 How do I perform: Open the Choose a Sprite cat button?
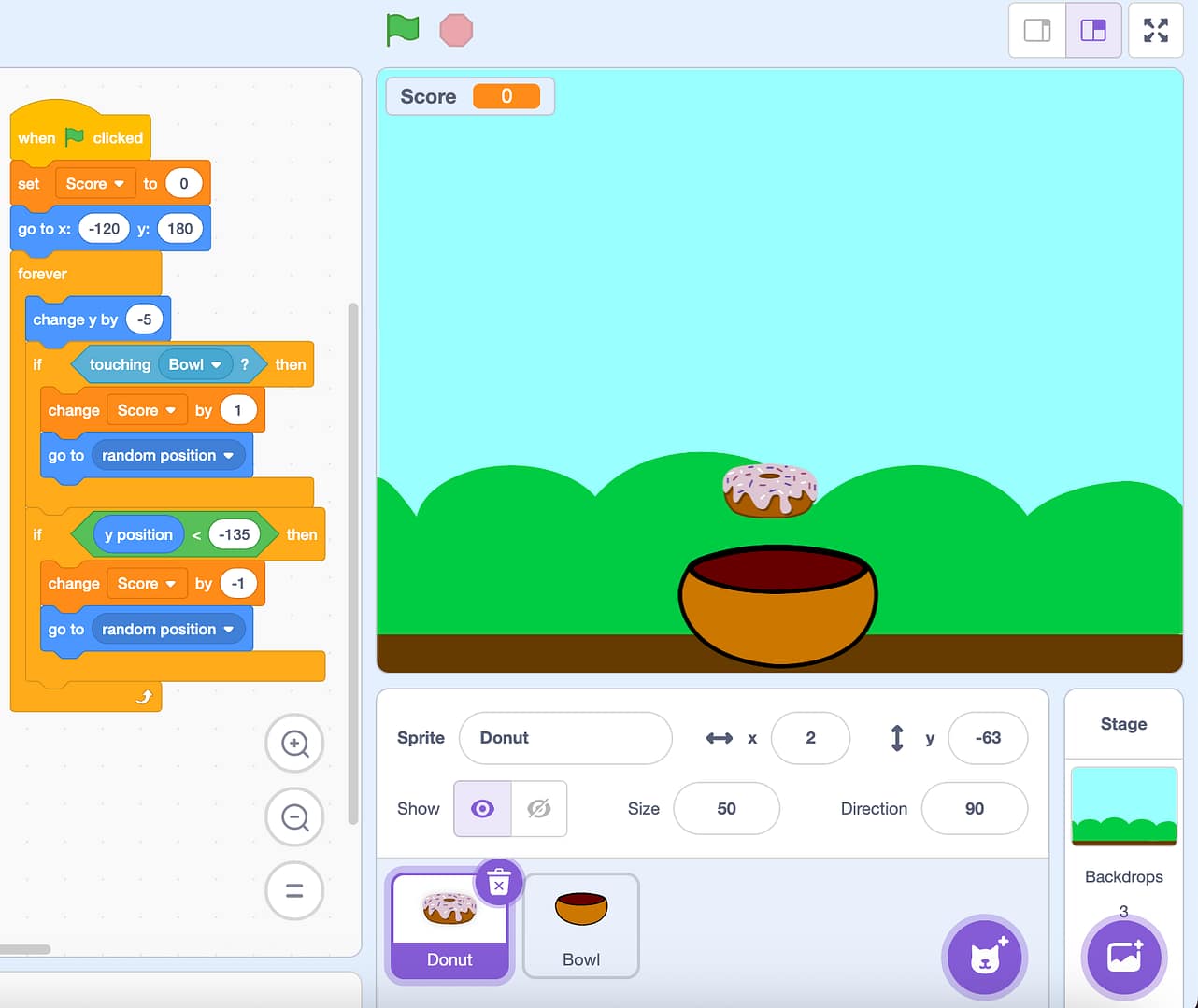(985, 958)
